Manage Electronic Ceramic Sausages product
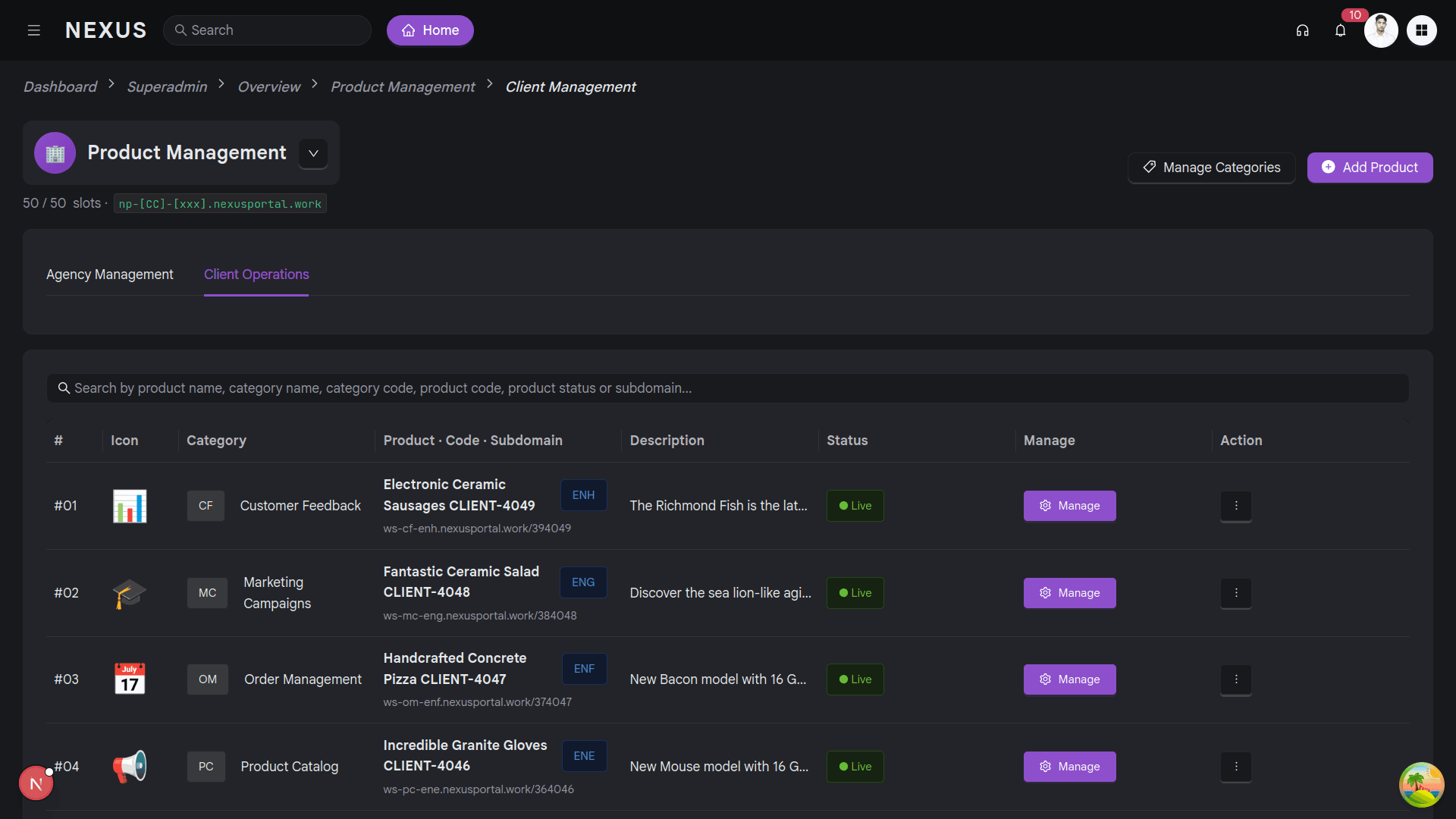1456x819 pixels. pos(1069,506)
